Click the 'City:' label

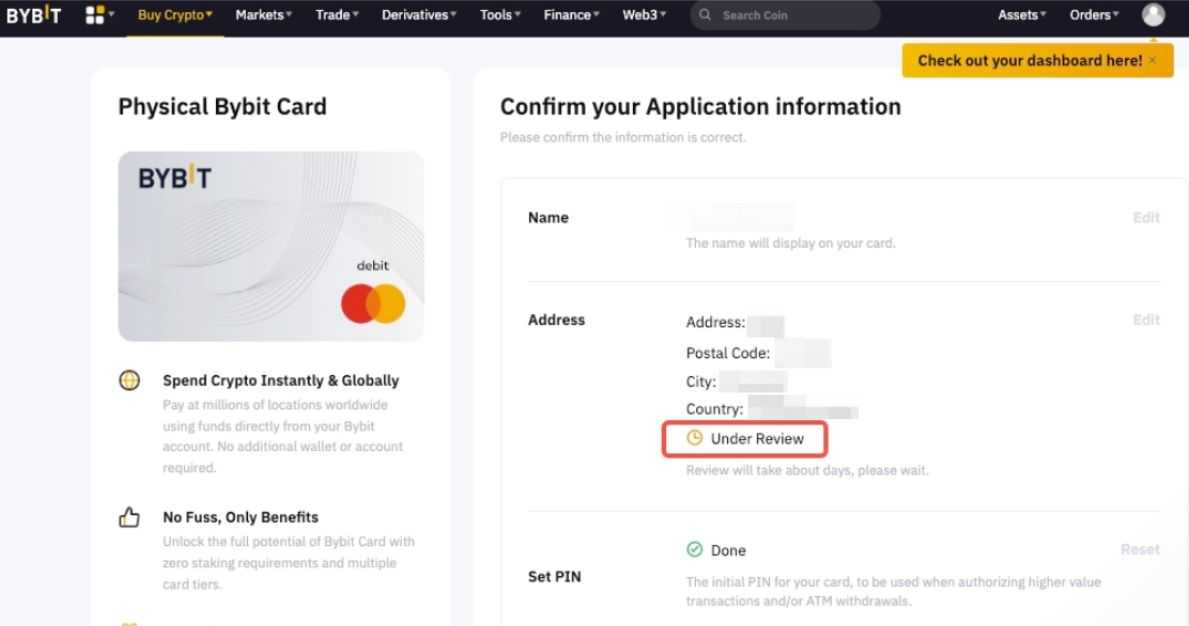point(701,382)
